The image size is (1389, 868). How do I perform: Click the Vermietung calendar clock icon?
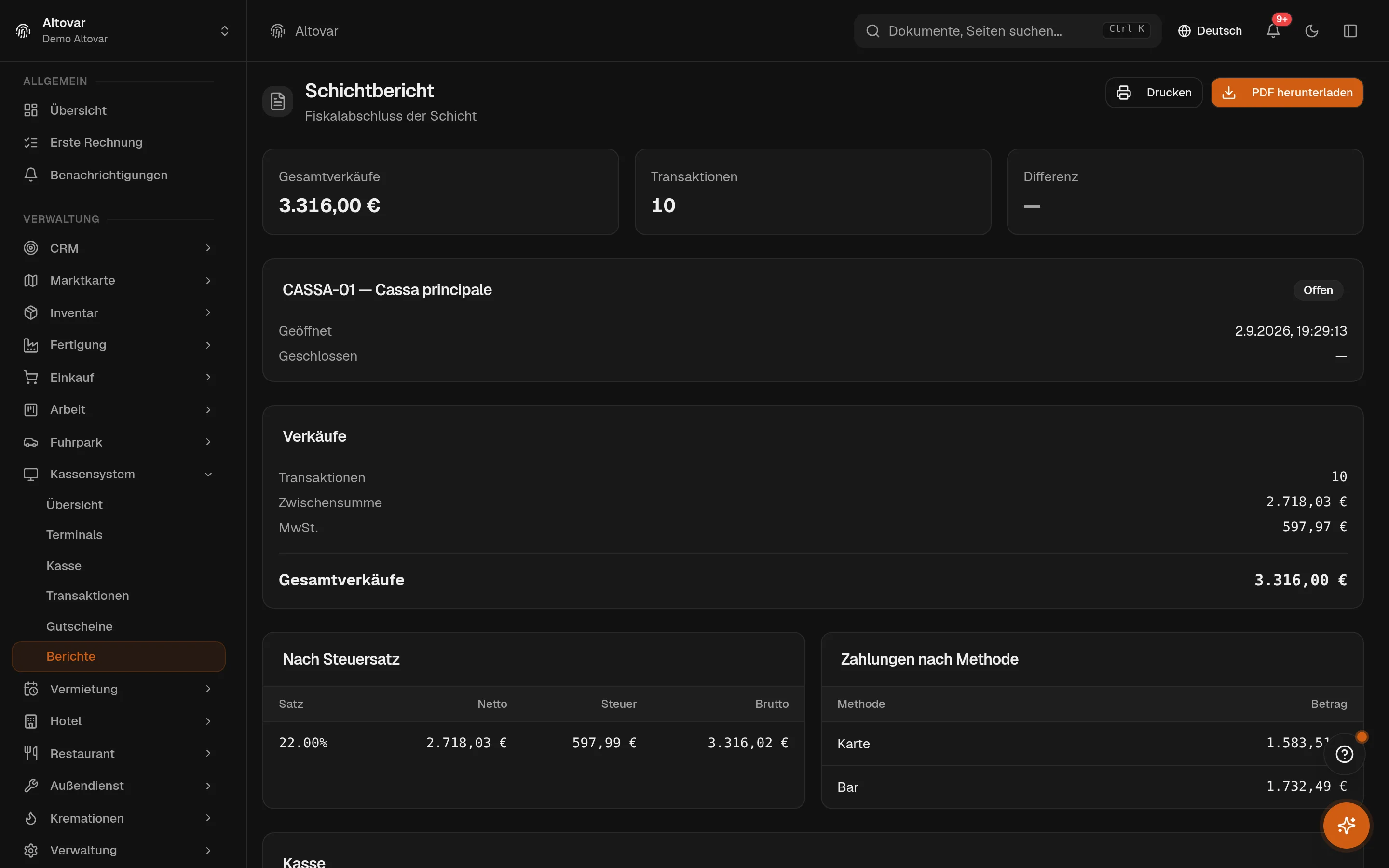[x=31, y=689]
